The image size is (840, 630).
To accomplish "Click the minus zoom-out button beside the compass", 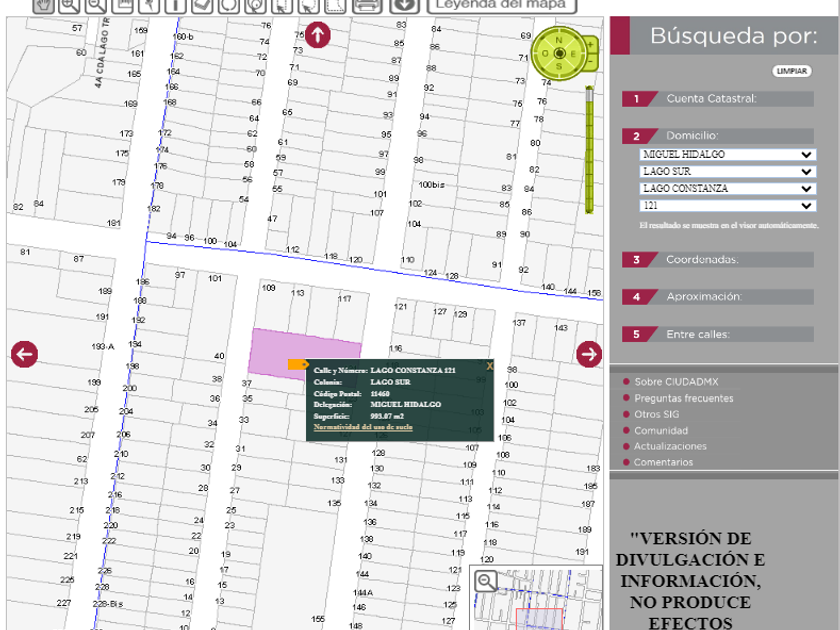I will 590,62.
